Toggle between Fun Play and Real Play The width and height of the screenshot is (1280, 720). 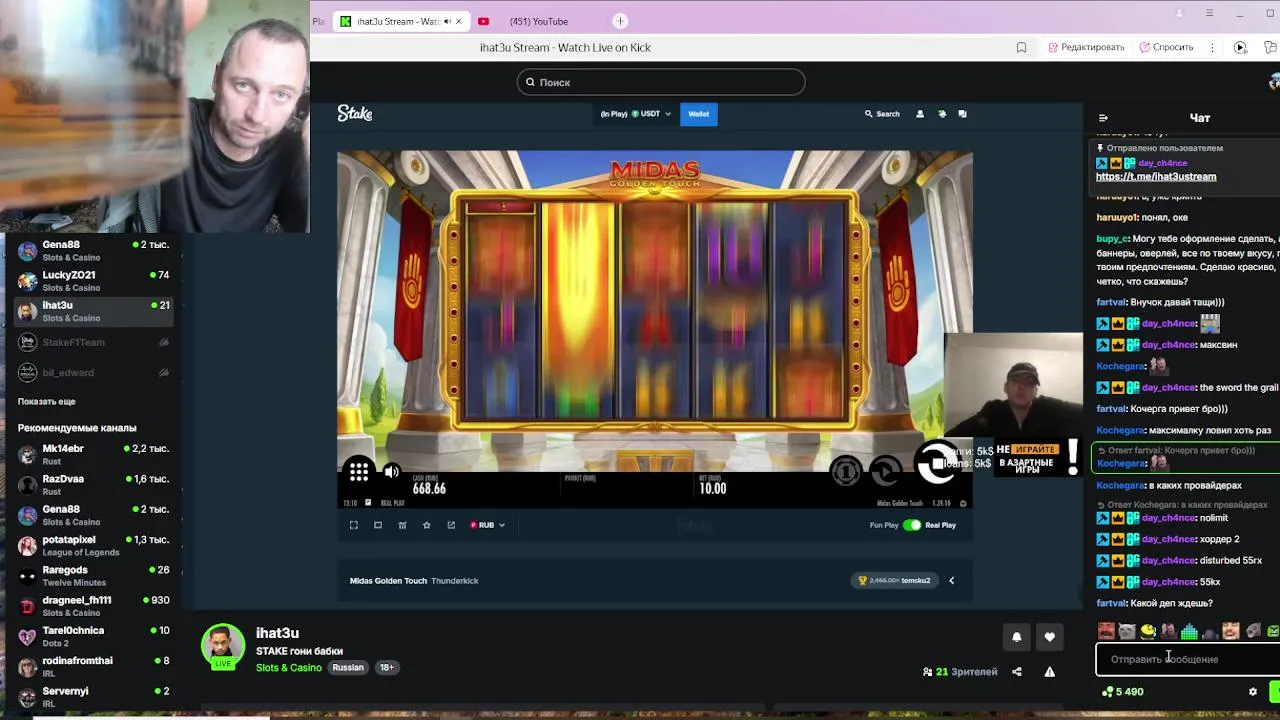tap(912, 525)
